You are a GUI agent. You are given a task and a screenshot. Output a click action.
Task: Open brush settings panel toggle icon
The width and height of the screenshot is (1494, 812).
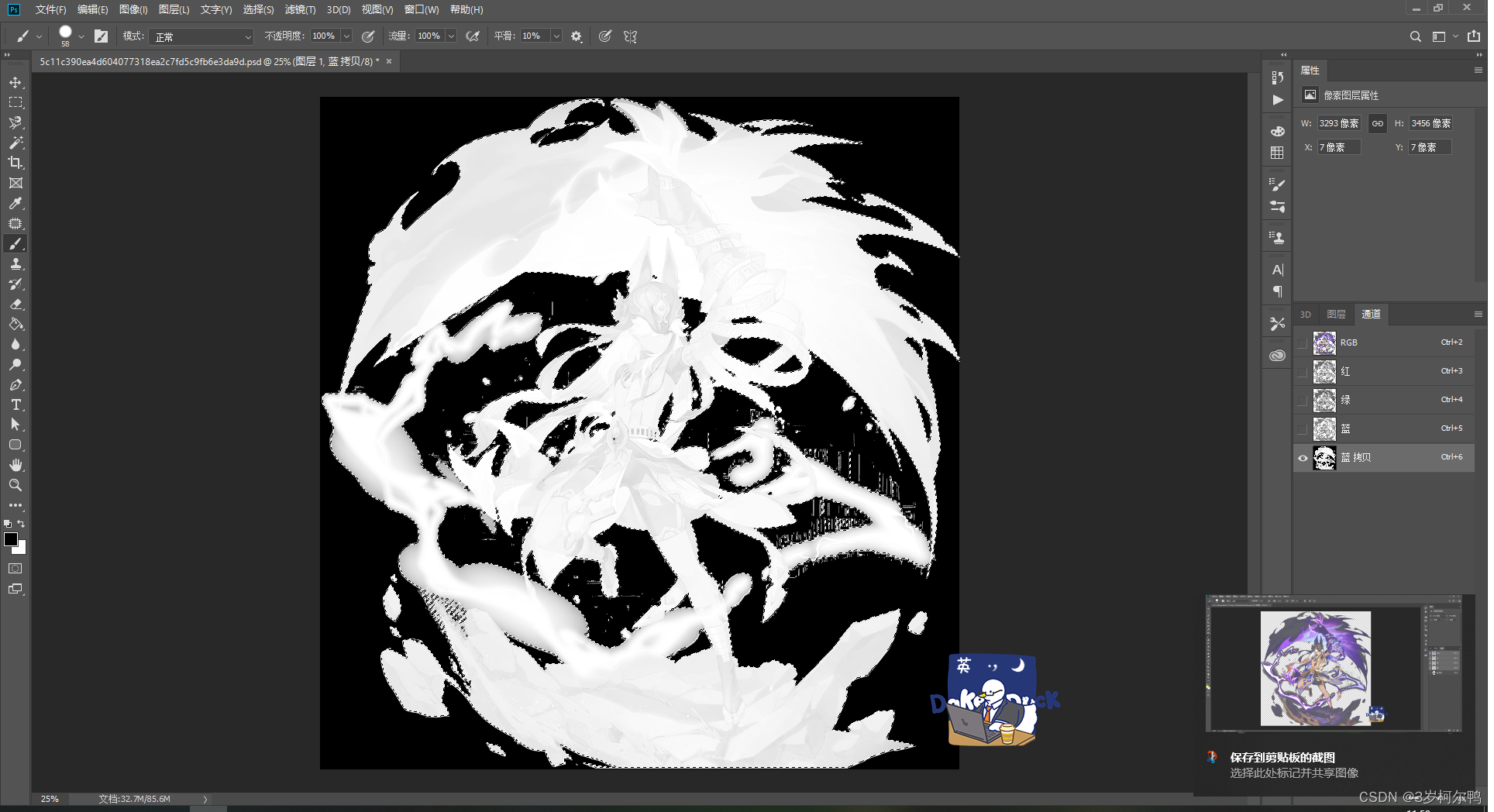[x=101, y=36]
